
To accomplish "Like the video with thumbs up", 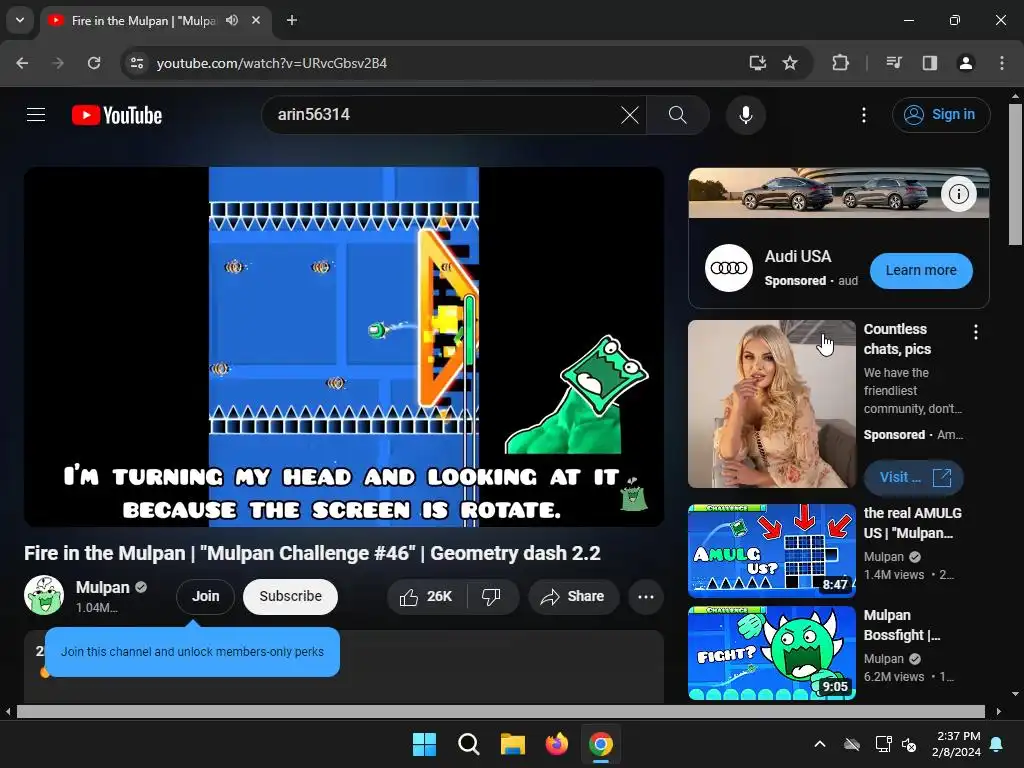I will [427, 596].
